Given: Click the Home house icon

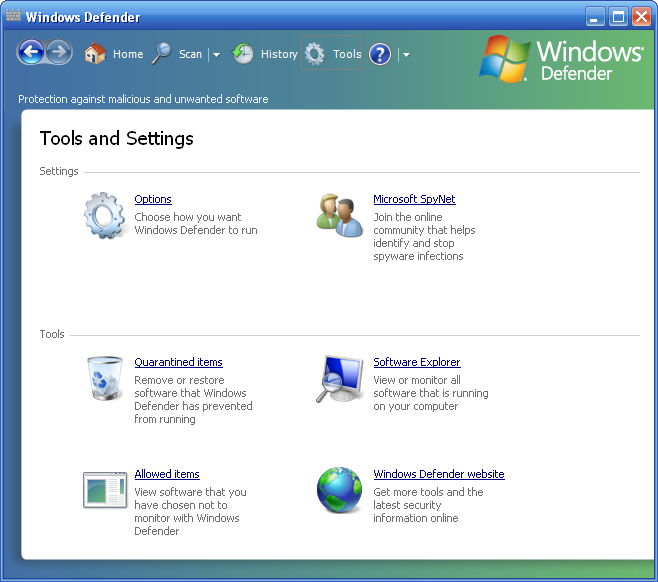Looking at the screenshot, I should (x=94, y=54).
